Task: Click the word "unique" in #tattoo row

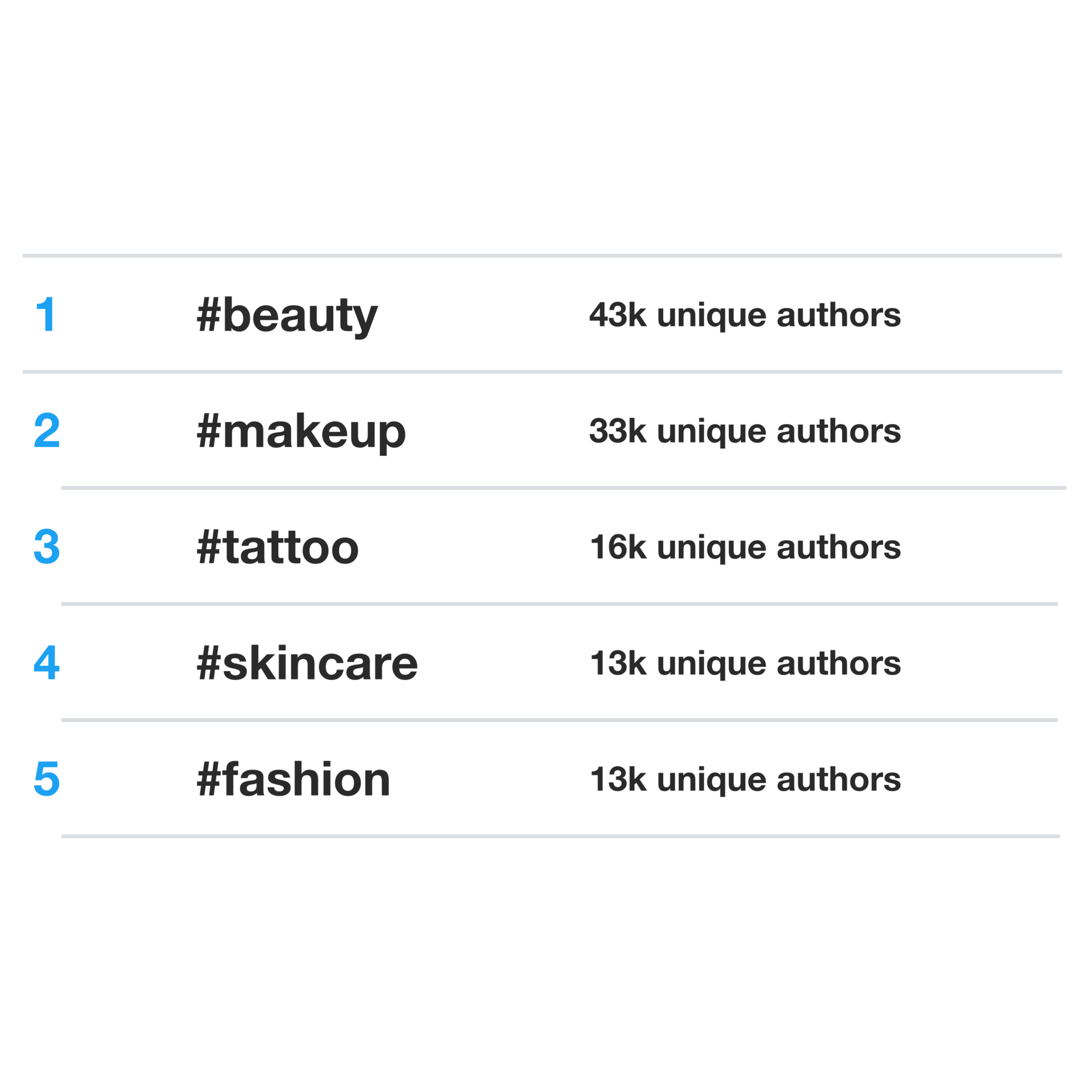Action: 712,549
